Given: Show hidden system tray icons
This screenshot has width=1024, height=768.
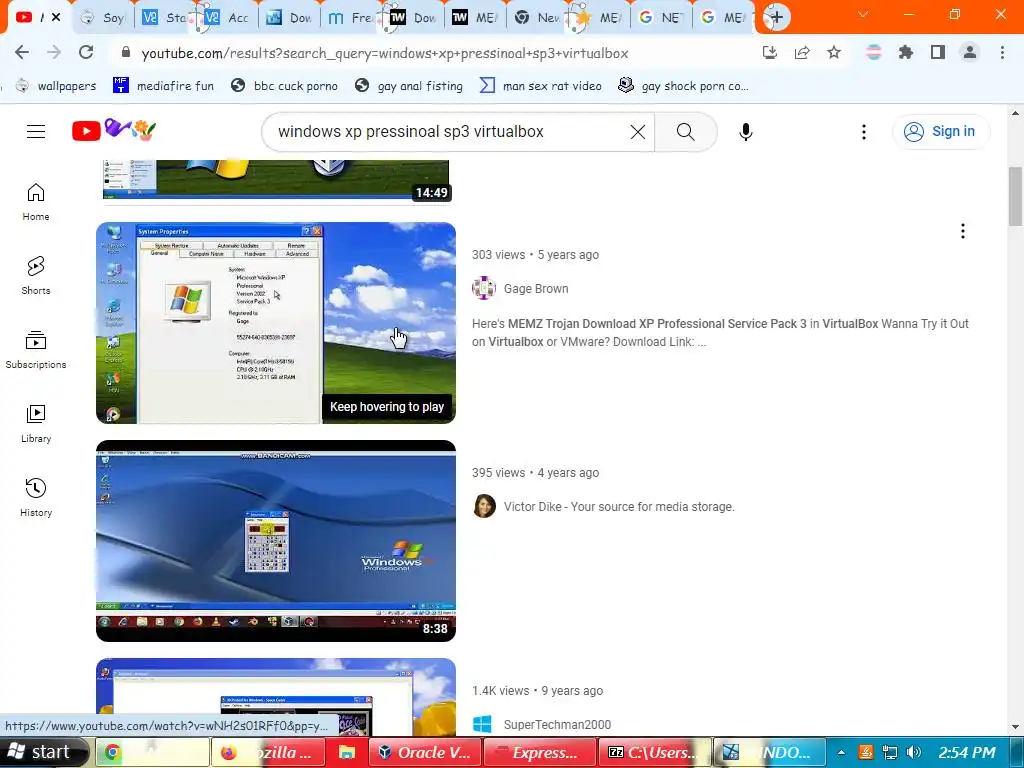Looking at the screenshot, I should 841,752.
